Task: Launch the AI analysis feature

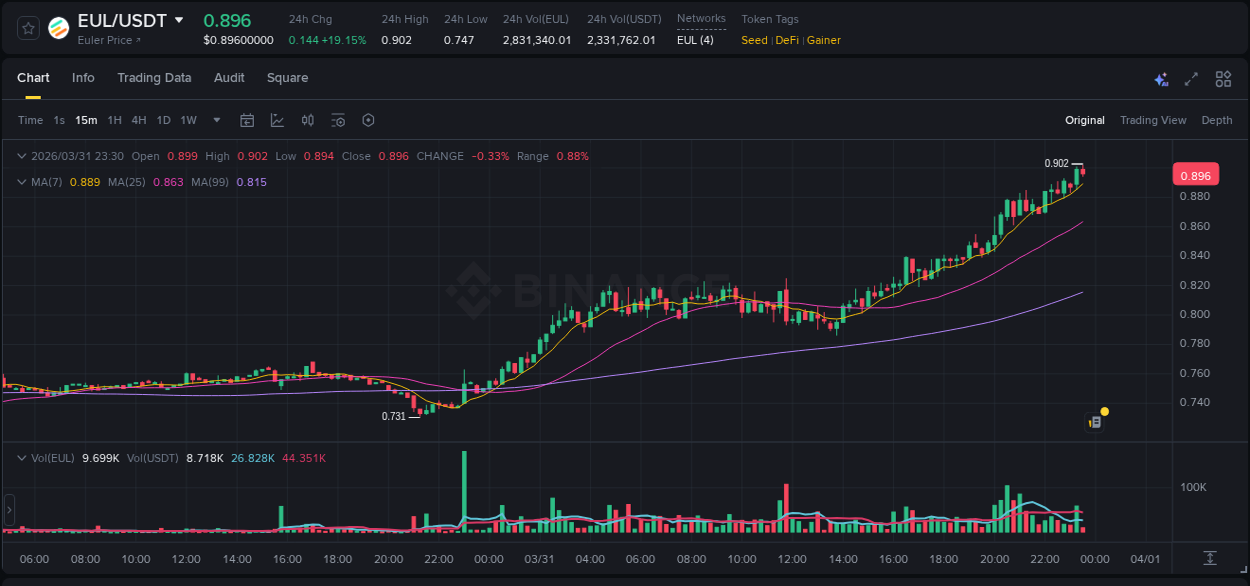Action: point(1160,78)
